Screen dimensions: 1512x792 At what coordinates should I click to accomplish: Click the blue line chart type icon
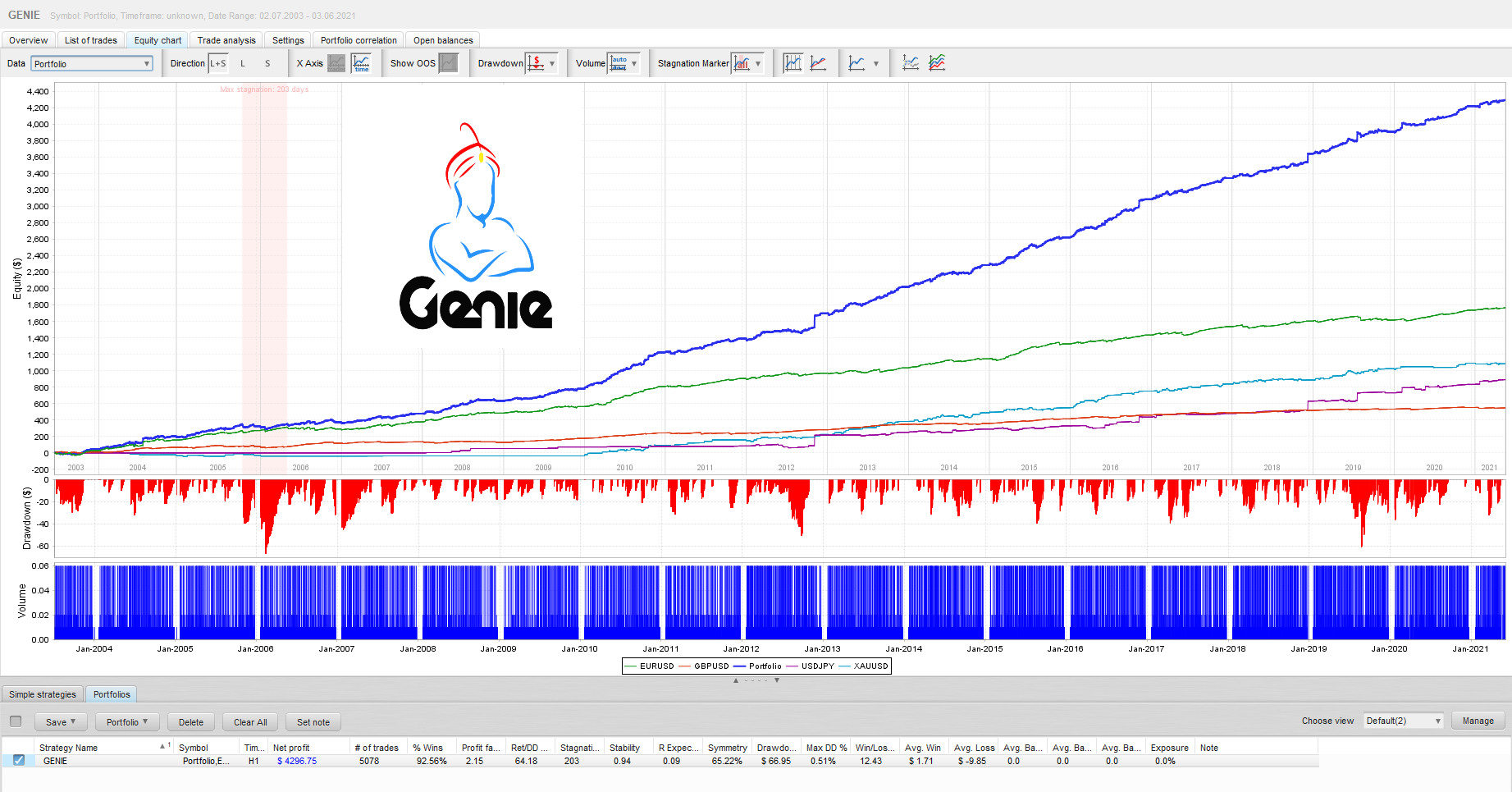[x=856, y=63]
